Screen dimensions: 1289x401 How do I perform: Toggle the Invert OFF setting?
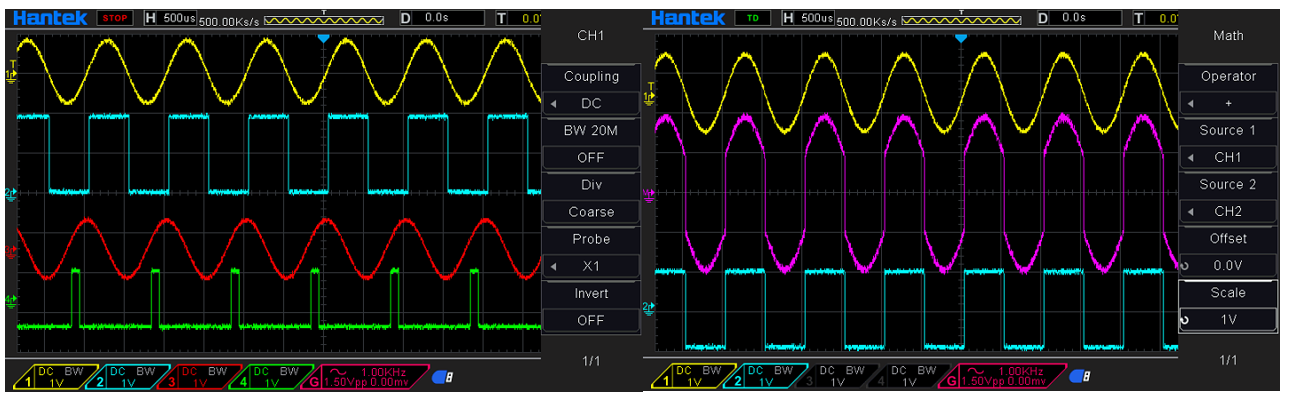590,320
